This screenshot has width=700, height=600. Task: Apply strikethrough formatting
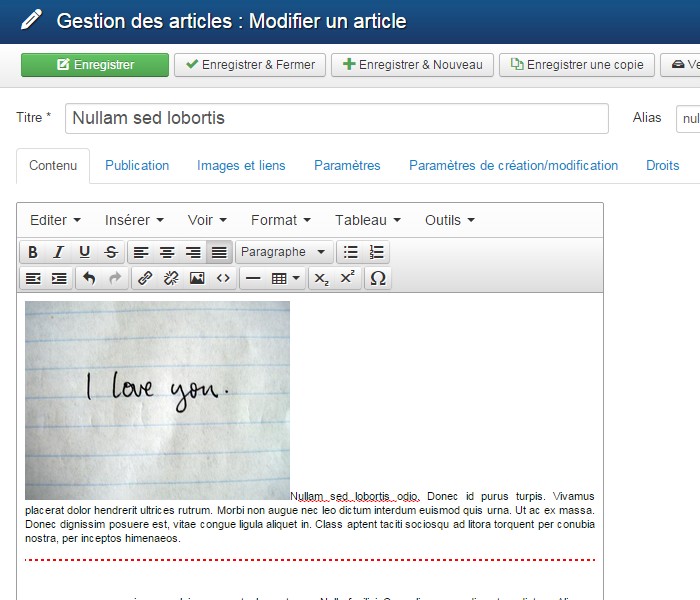click(111, 252)
